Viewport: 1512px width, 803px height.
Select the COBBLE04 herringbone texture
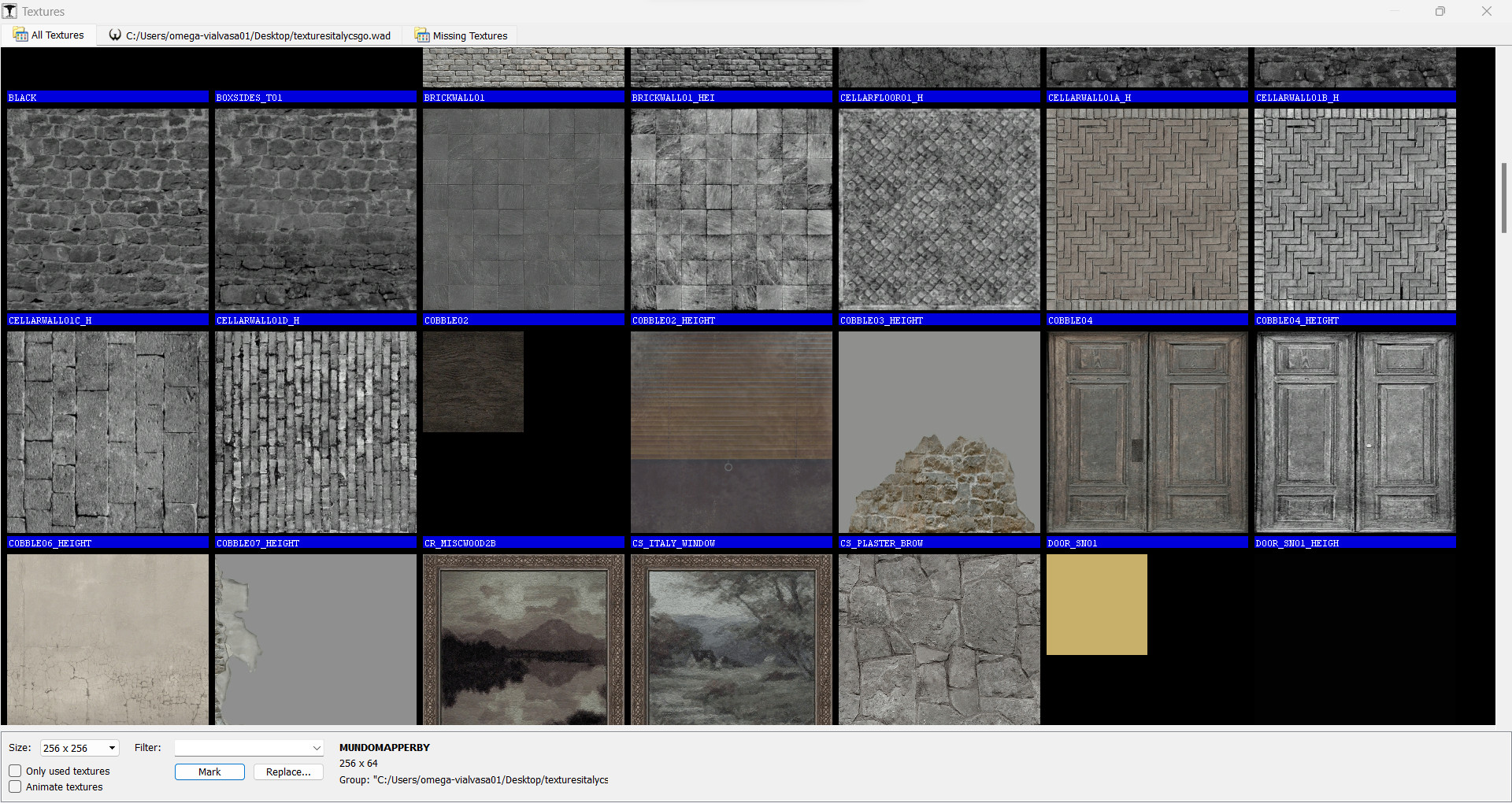coord(1147,209)
